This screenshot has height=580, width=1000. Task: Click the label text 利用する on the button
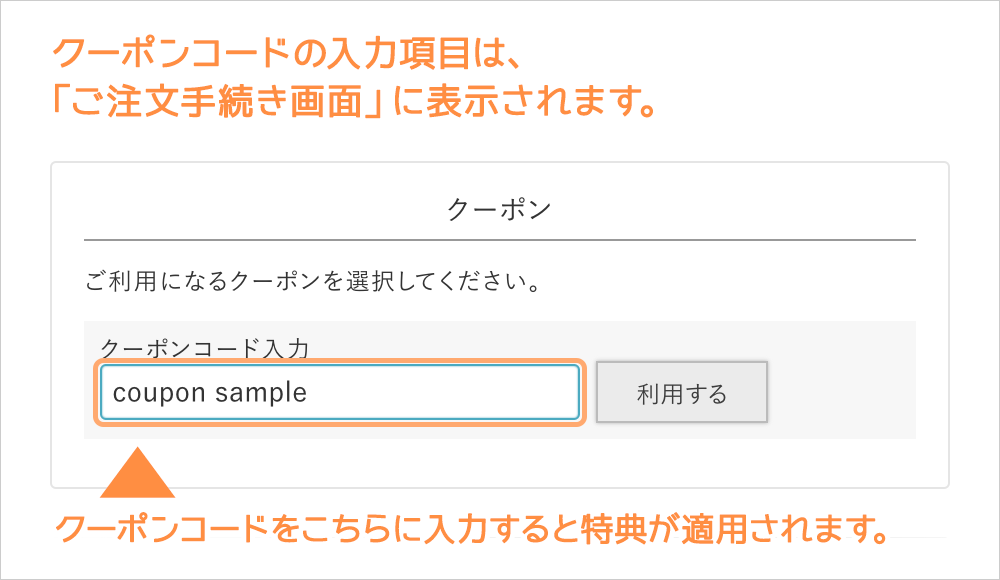[x=682, y=393]
